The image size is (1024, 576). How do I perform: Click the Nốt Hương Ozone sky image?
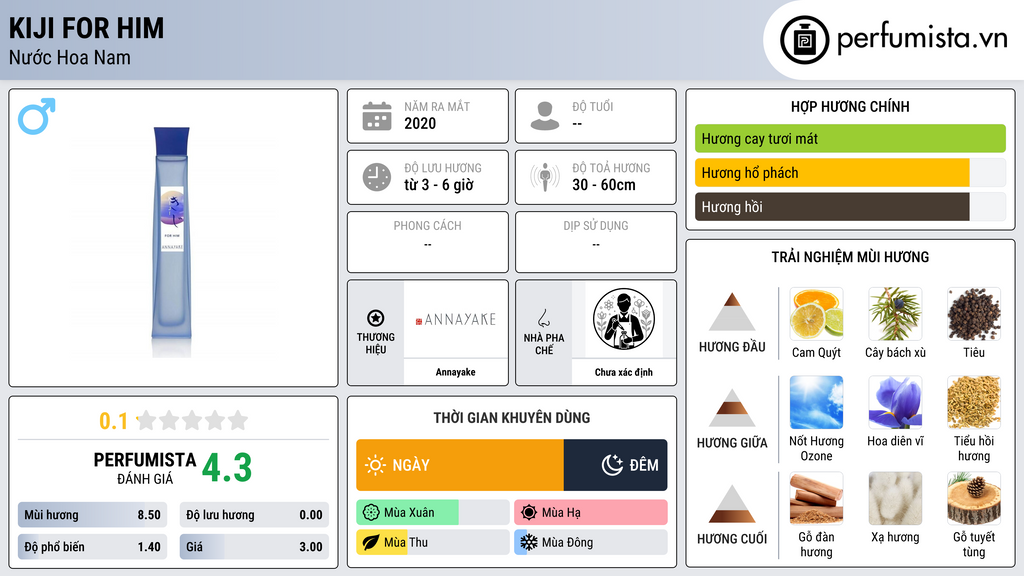pyautogui.click(x=816, y=402)
